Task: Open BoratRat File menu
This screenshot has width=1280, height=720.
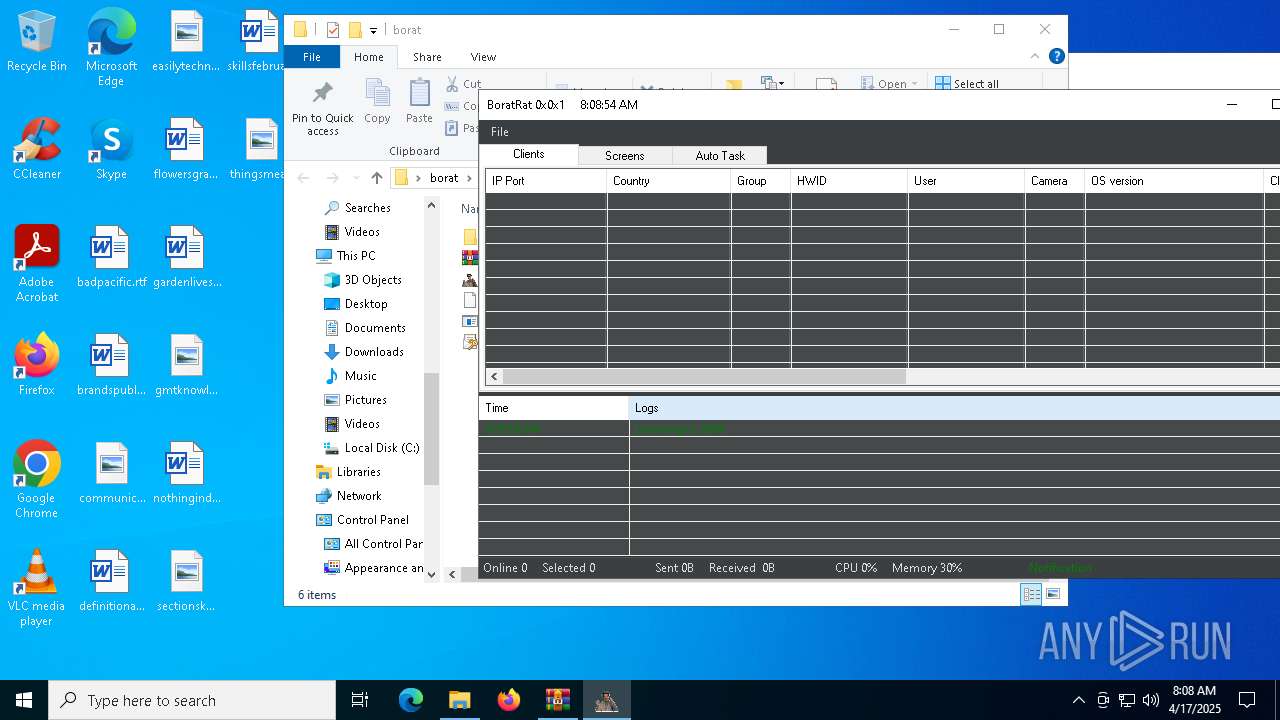Action: [x=500, y=132]
